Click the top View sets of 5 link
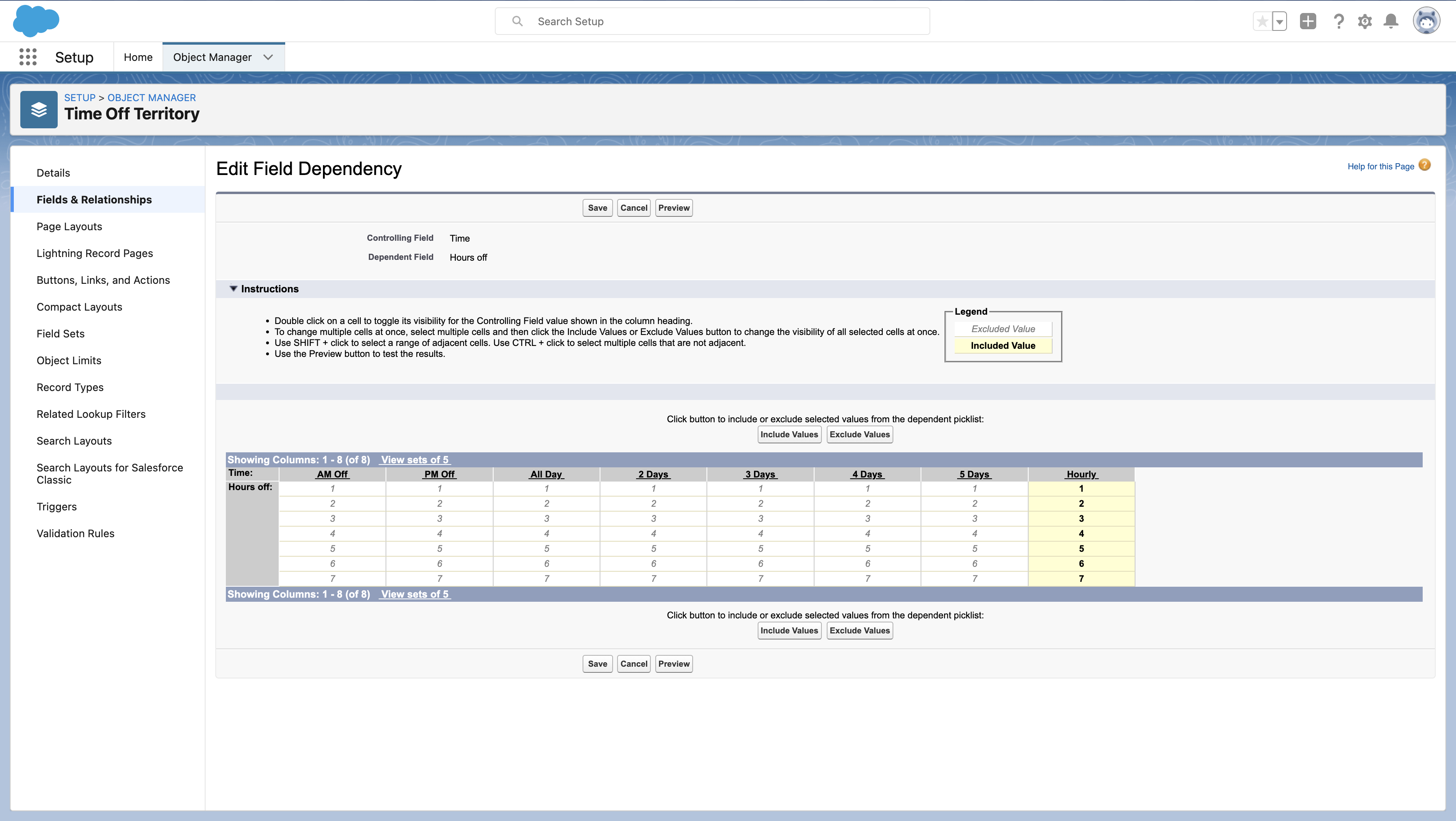 pos(414,460)
